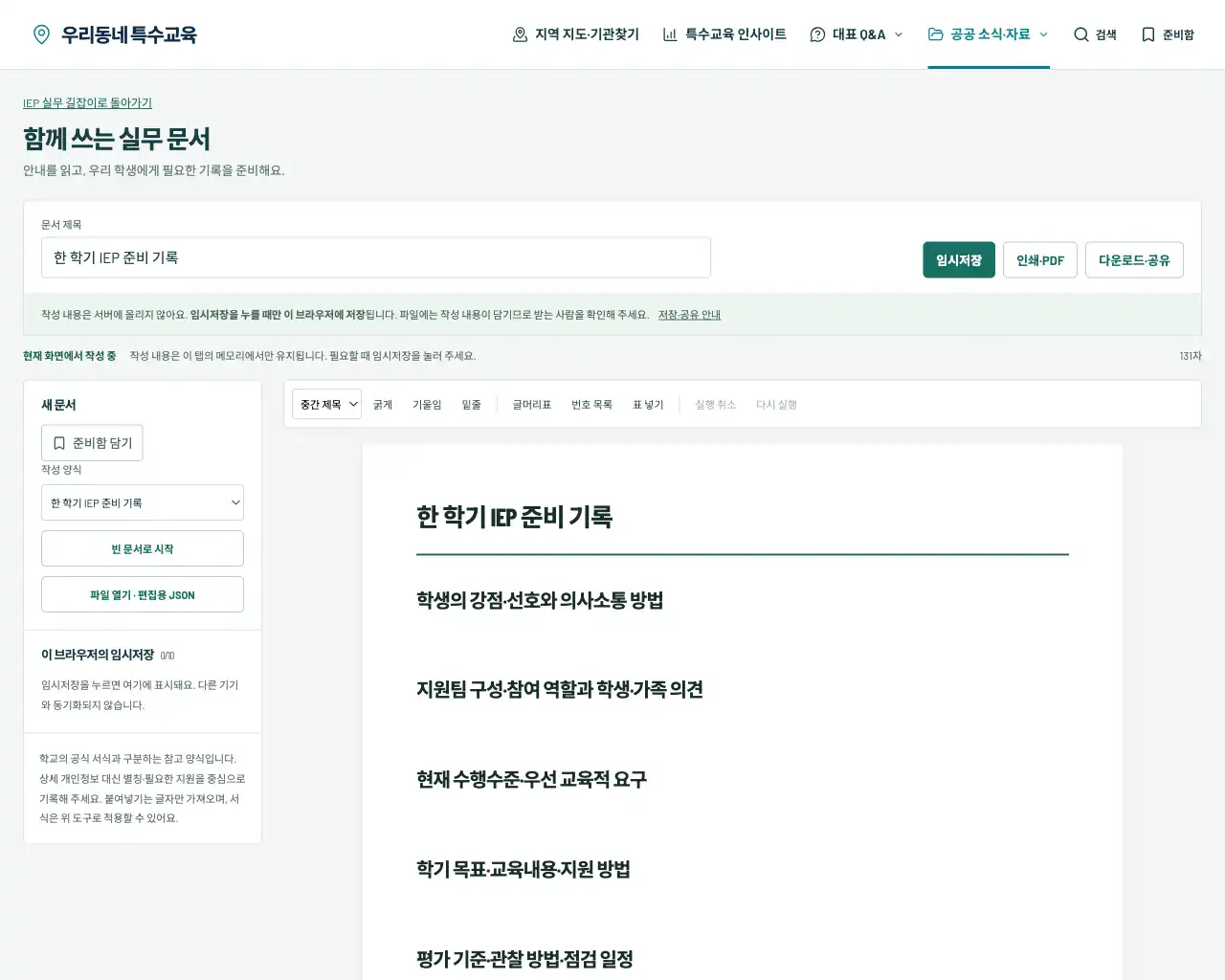Click heading 현재 수행수준·우선 교육적 요구
Image resolution: width=1225 pixels, height=980 pixels.
(x=531, y=779)
